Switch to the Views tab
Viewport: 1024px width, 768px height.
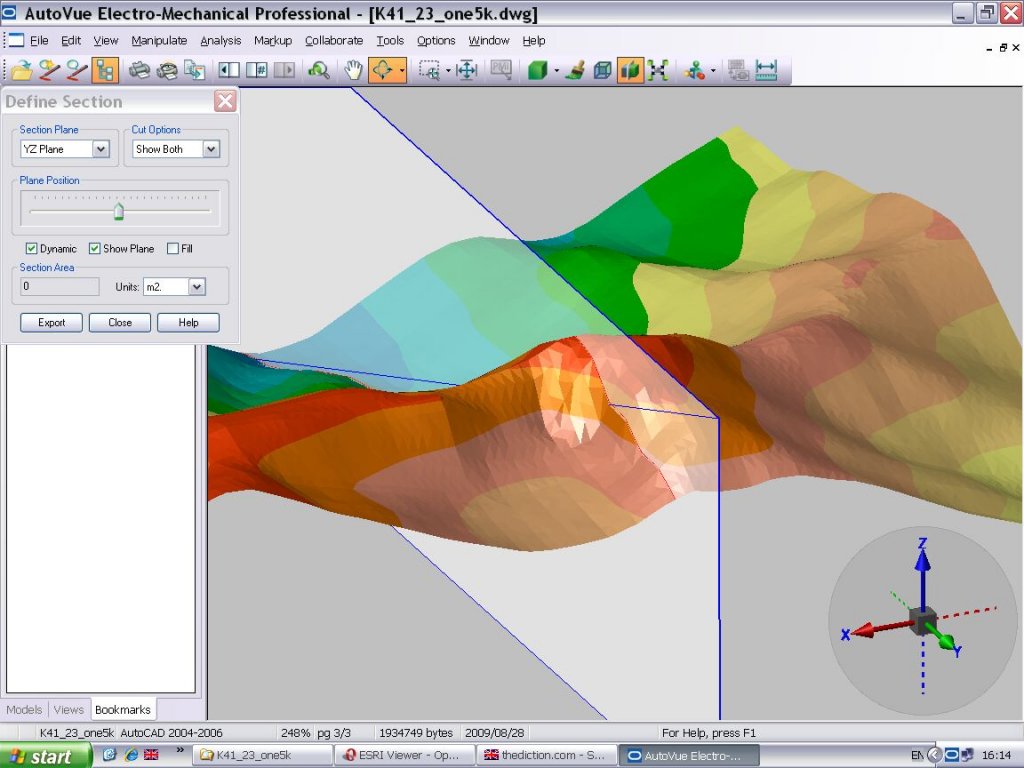point(69,710)
